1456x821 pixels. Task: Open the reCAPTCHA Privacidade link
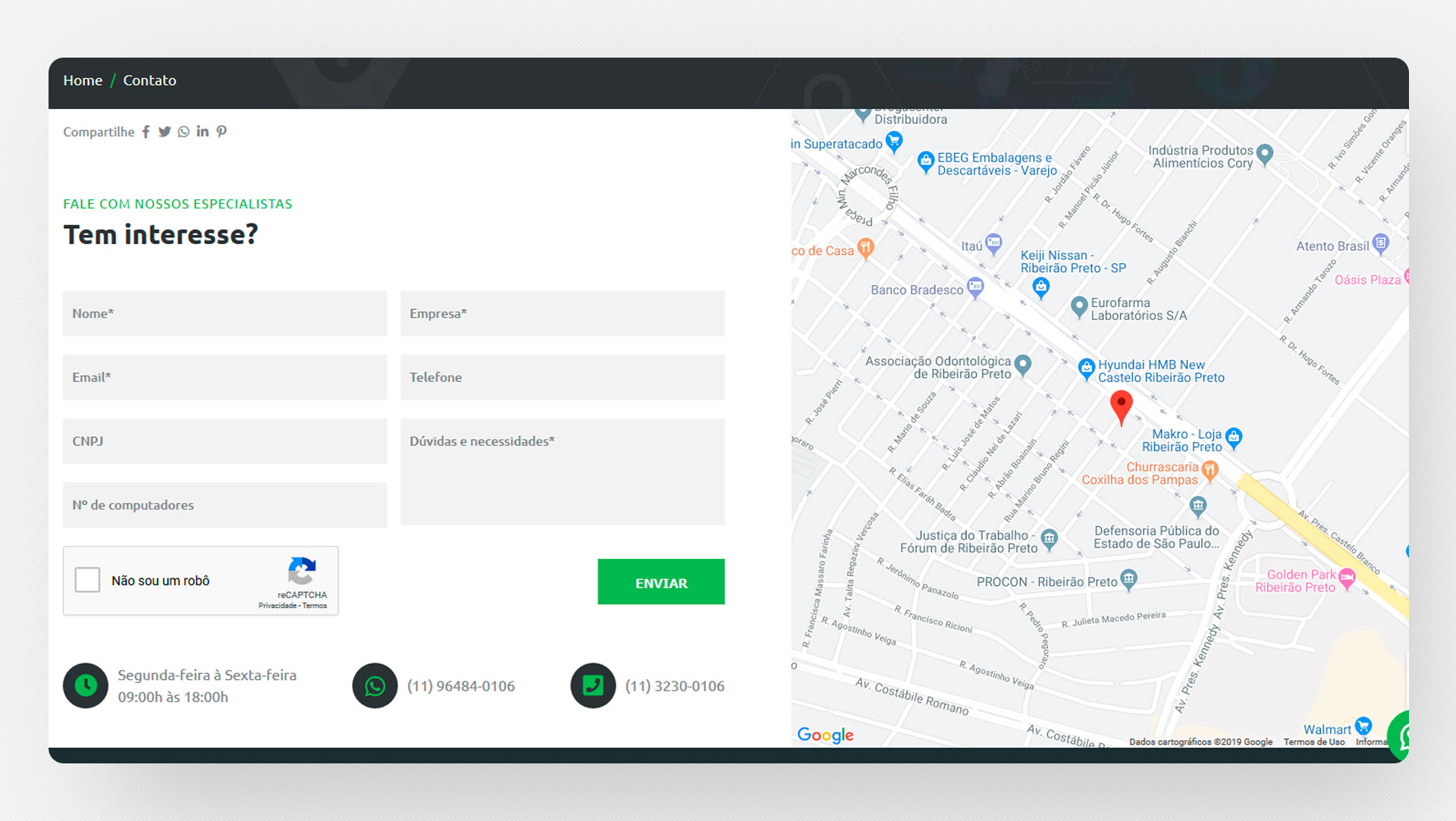coord(277,606)
